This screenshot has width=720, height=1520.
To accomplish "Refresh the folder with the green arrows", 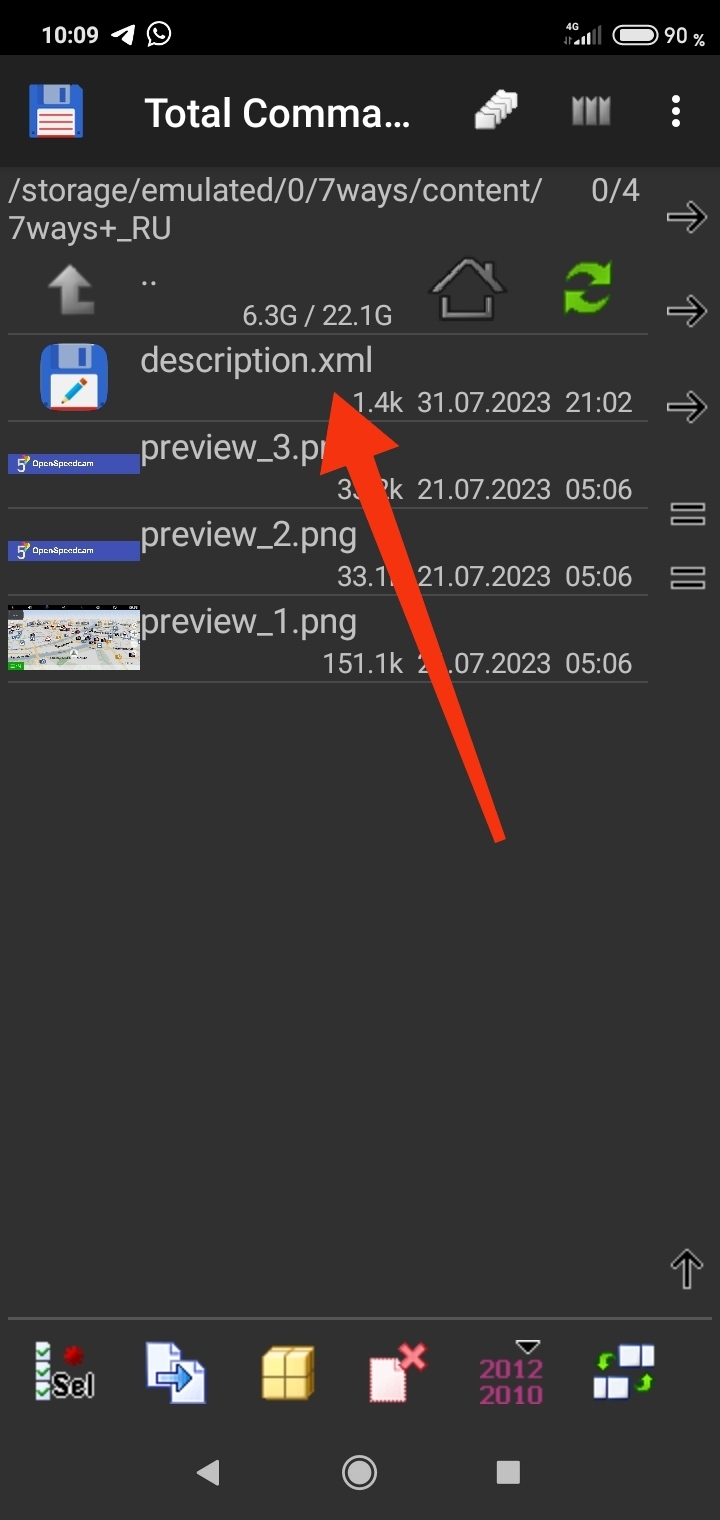I will tap(587, 288).
